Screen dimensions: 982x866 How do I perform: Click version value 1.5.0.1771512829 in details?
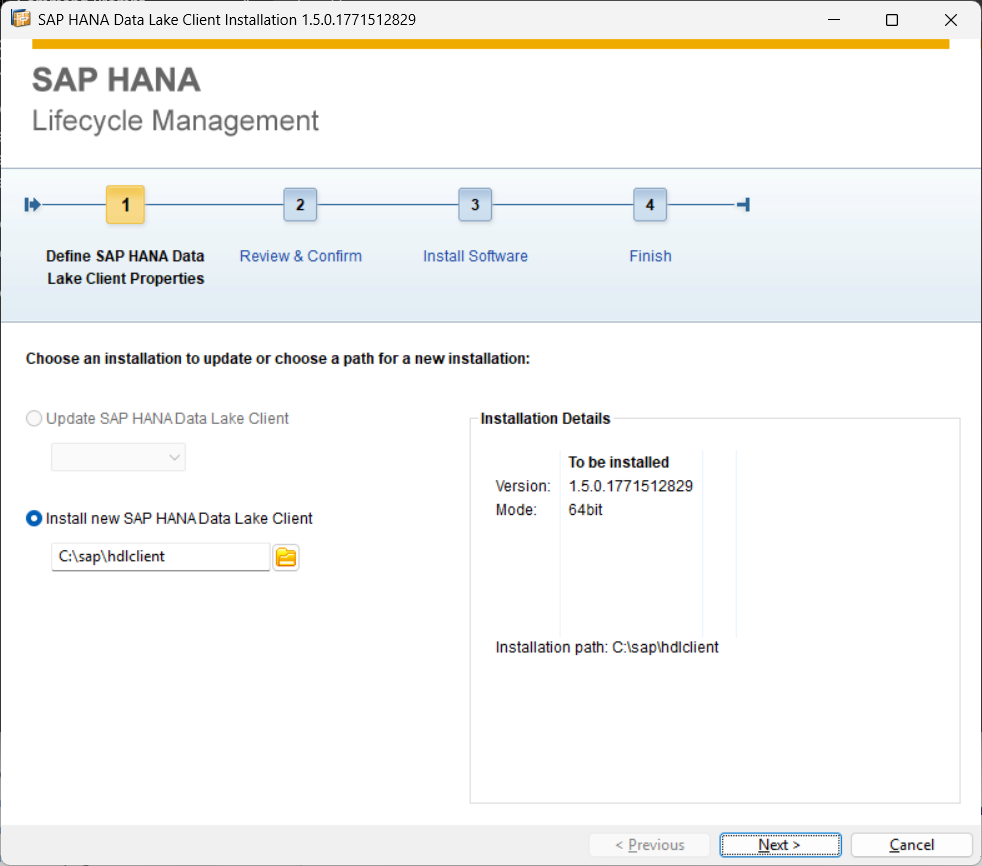tap(631, 486)
